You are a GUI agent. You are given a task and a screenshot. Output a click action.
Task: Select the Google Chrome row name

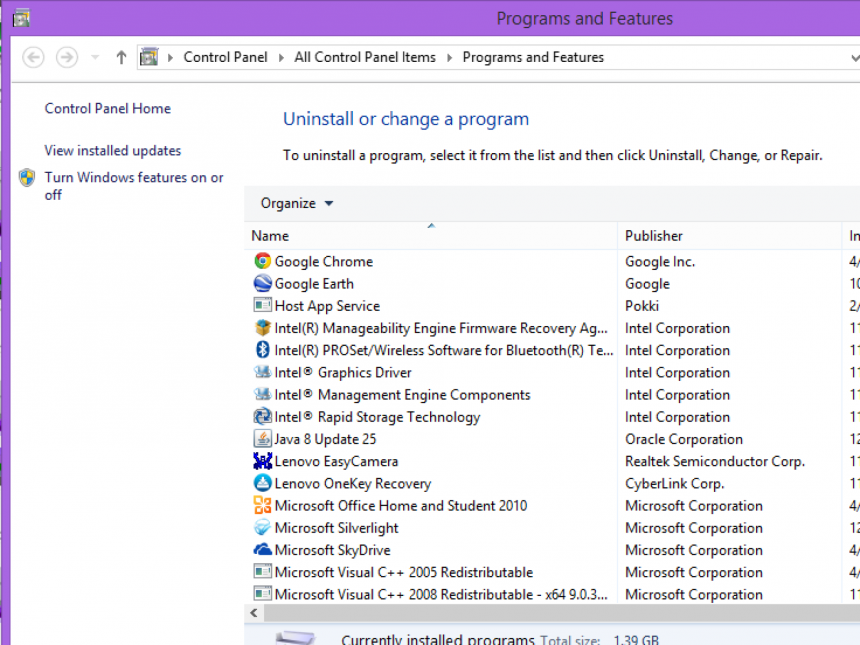(x=324, y=262)
